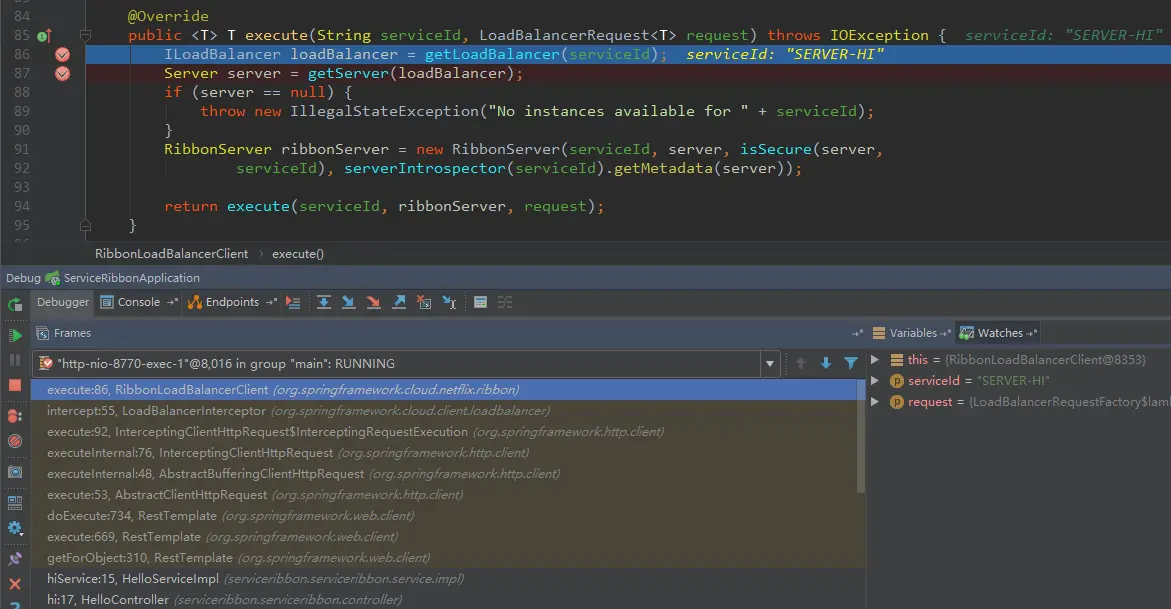Resume program execution
The width and height of the screenshot is (1171, 609).
click(x=15, y=336)
